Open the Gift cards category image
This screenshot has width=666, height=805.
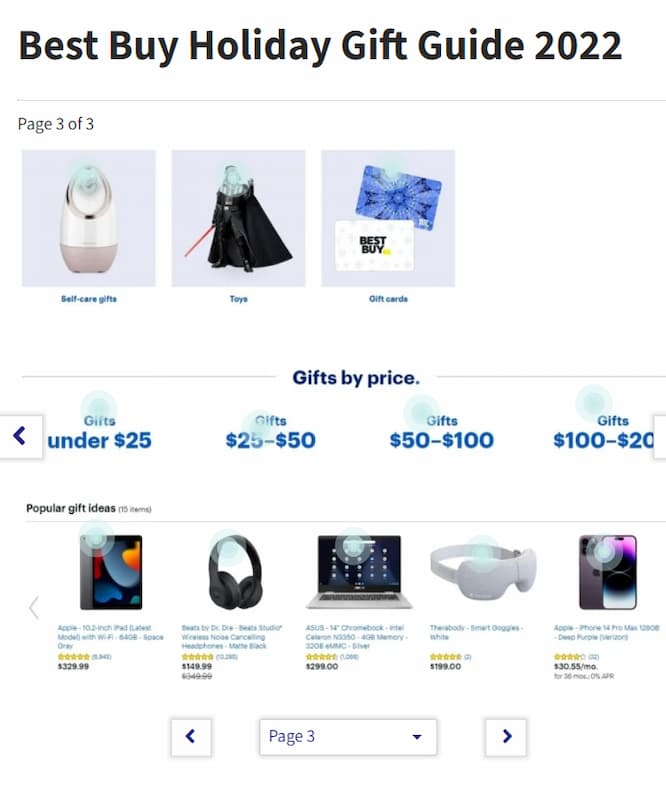click(x=388, y=218)
